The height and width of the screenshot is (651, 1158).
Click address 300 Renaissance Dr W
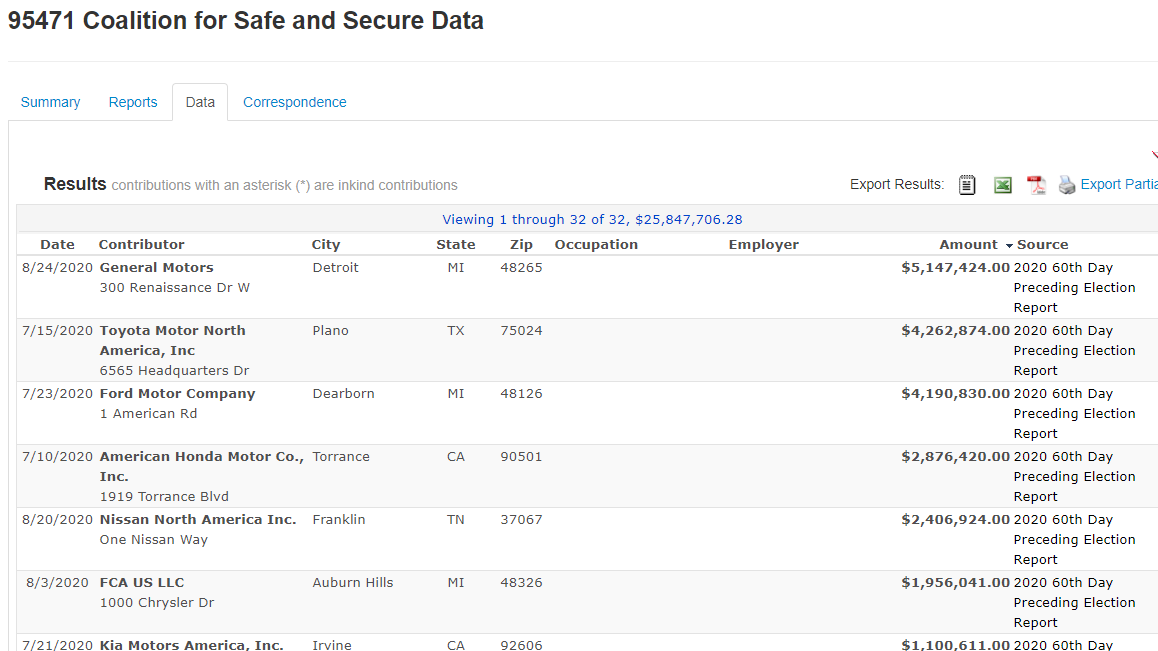coord(175,287)
